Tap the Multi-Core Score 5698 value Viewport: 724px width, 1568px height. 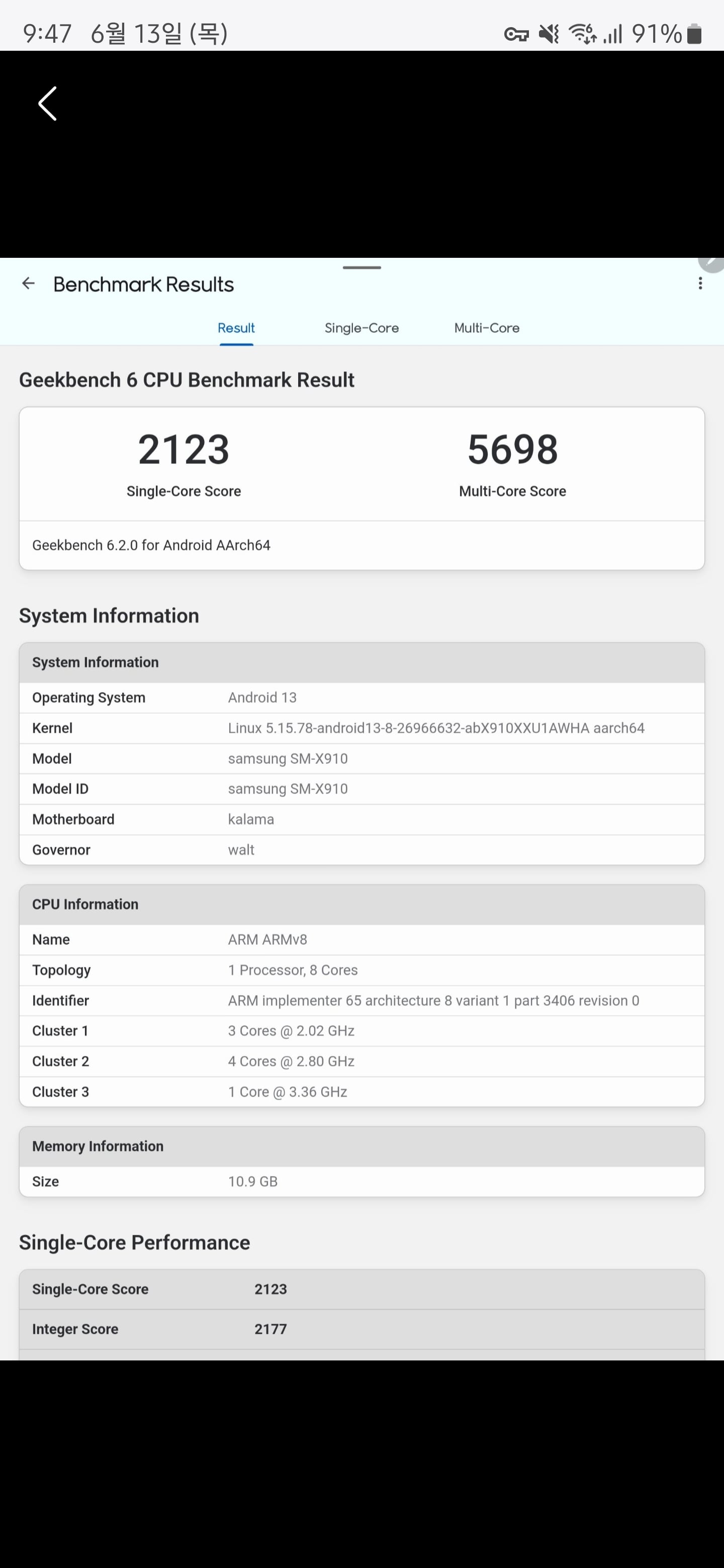point(513,449)
